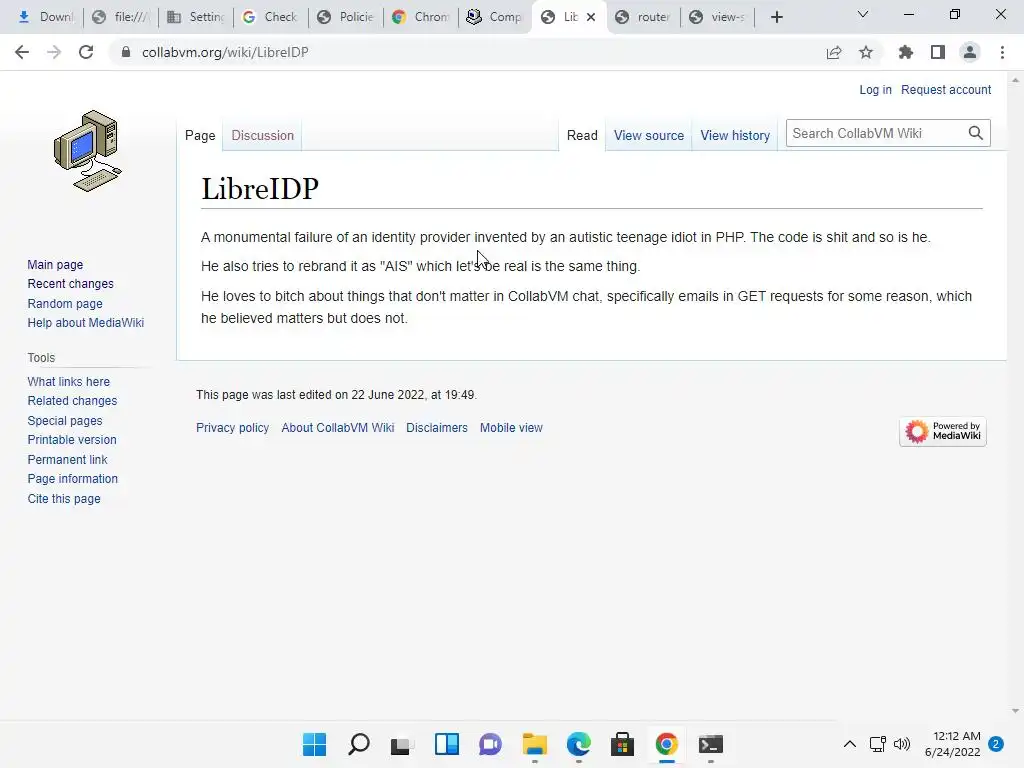Open the Widgets taskbar icon
The image size is (1024, 768).
coord(447,744)
